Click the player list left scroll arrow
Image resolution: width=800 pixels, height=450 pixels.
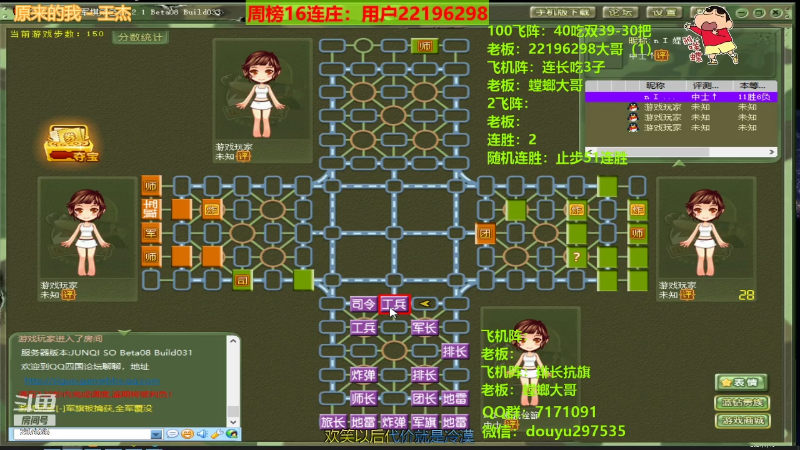pos(590,152)
